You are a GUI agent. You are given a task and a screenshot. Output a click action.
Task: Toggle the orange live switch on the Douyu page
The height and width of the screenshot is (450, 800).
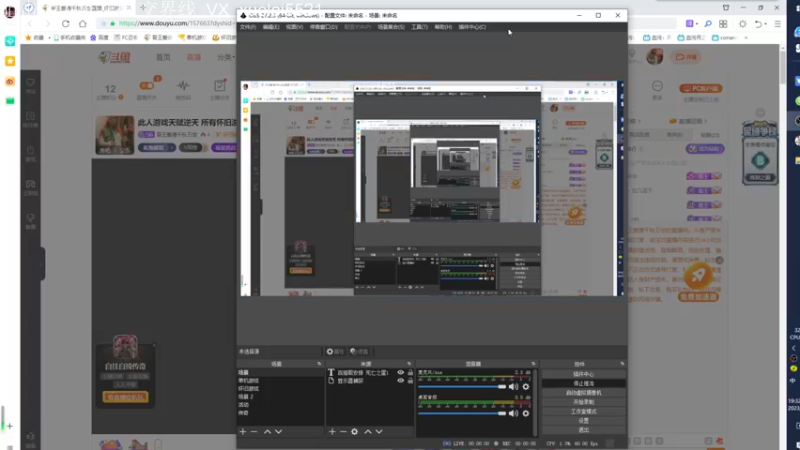coord(147,85)
